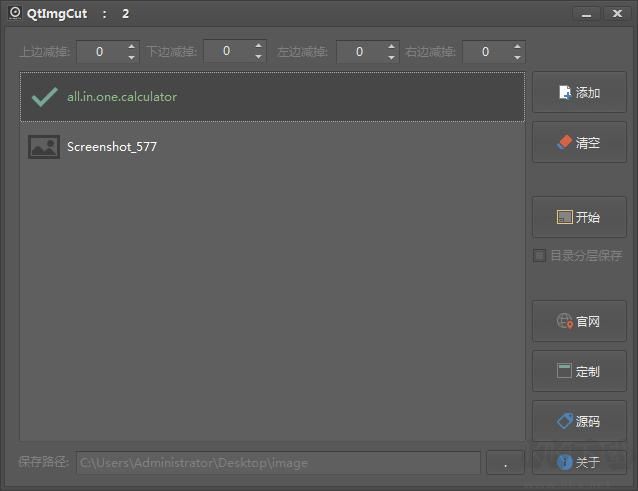Viewport: 638px width, 491px height.
Task: Click the image icon beside Screenshot_577
Action: 44,147
